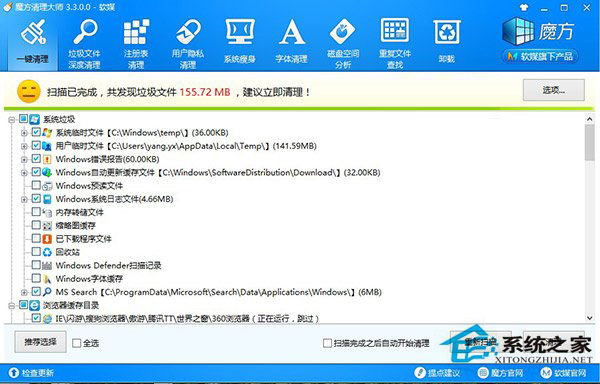
Task: Expand Windows系统日志文件 node
Action: [x=24, y=199]
